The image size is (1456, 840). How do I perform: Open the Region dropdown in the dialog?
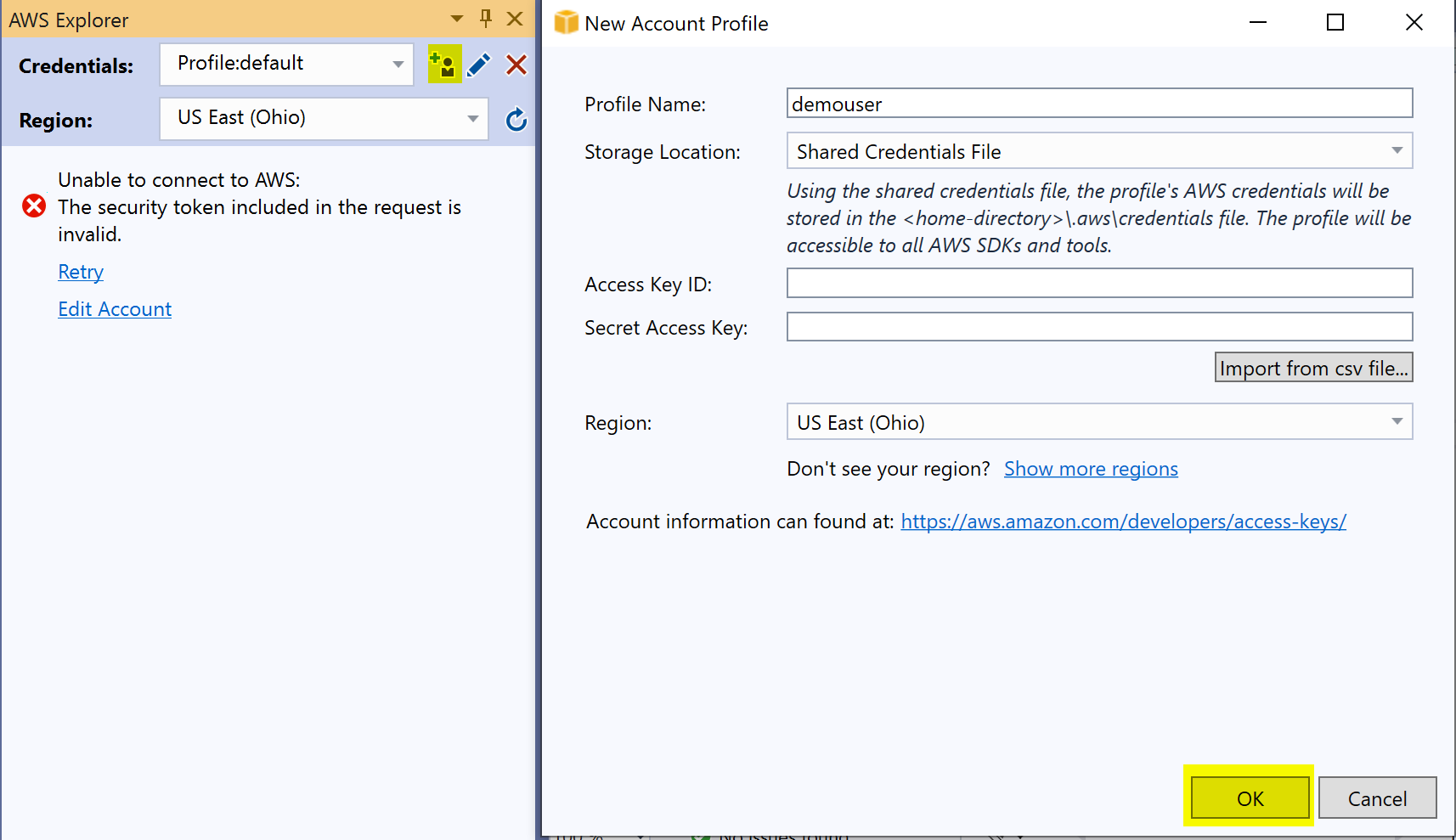tap(1397, 421)
